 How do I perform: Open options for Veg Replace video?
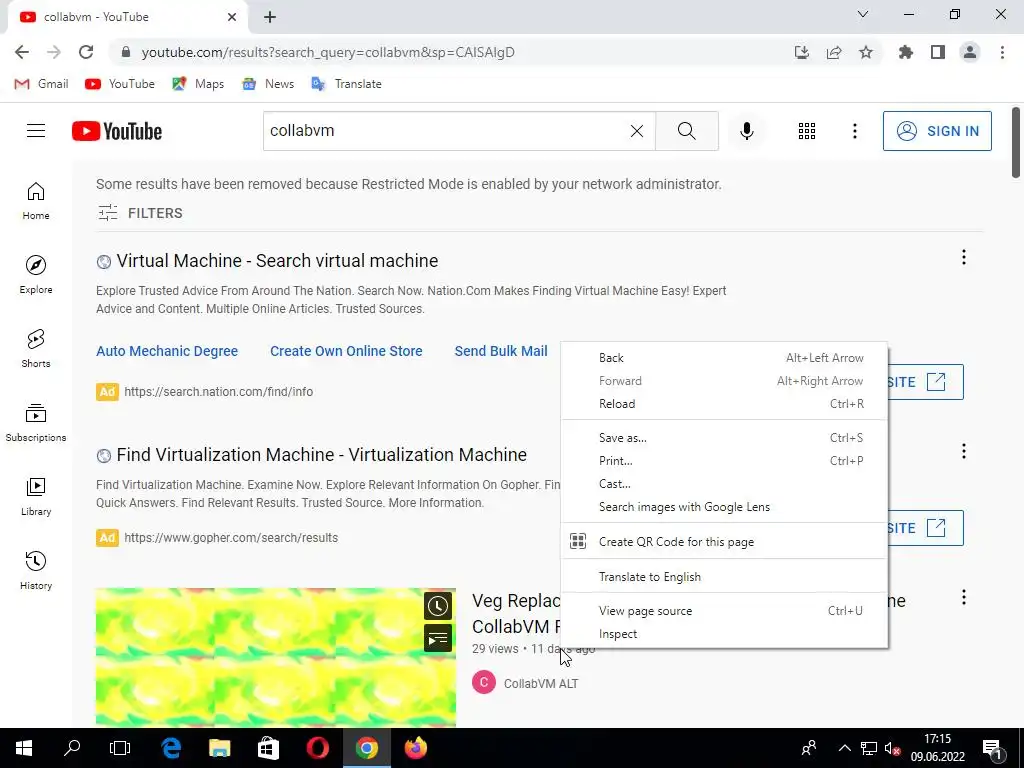(x=963, y=598)
